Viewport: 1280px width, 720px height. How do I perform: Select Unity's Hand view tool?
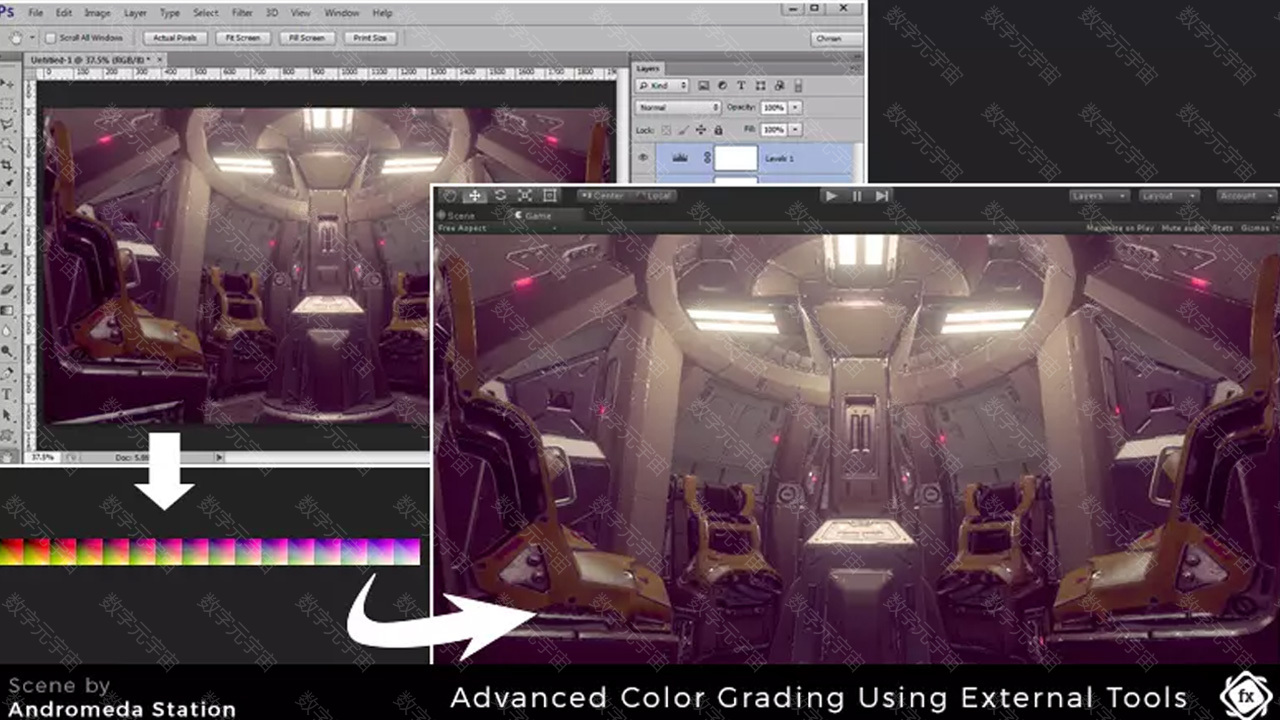pyautogui.click(x=450, y=196)
